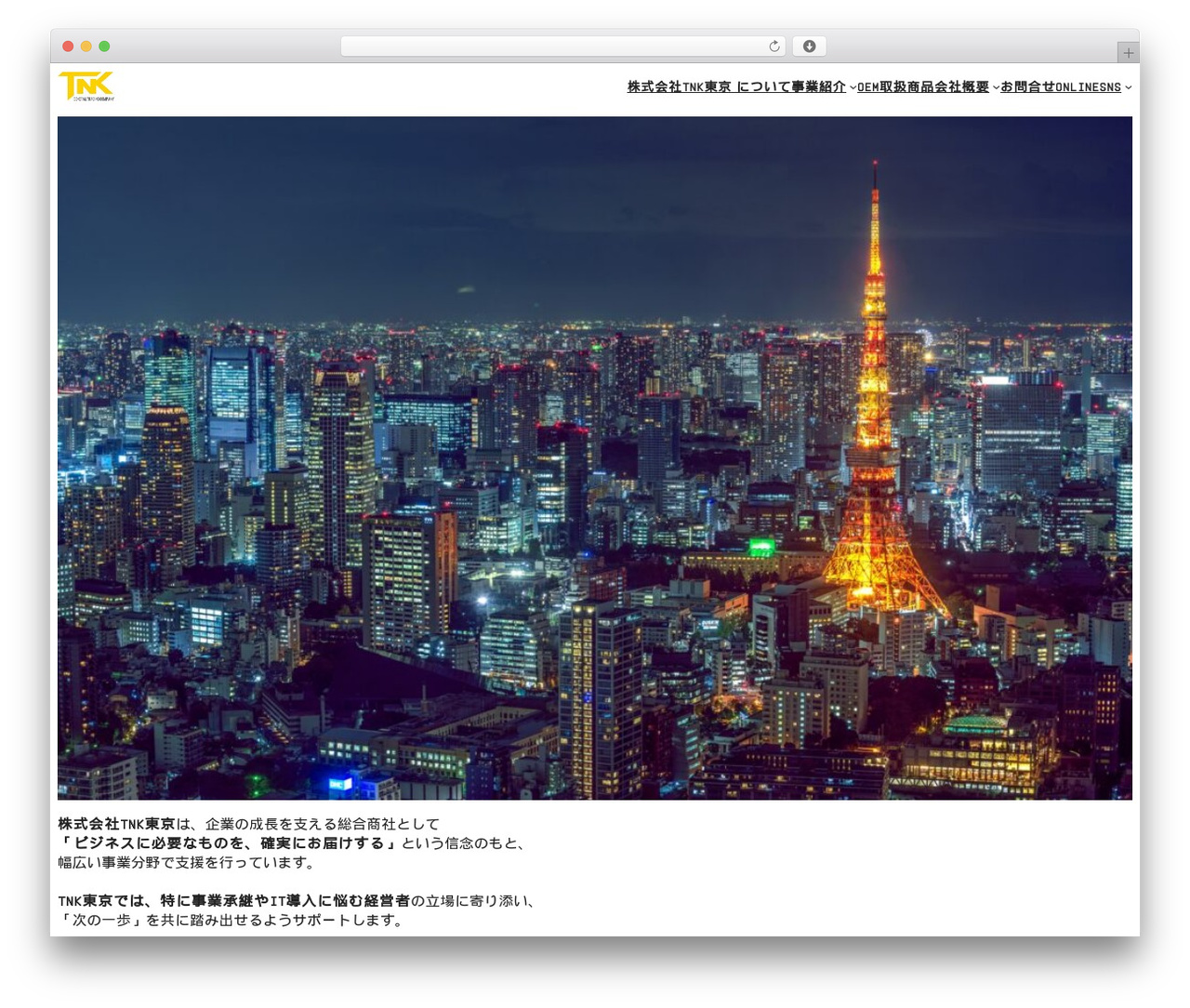1190x1008 pixels.
Task: Click the text 幅広い事業分野で支援を行っています。
Action: [189, 863]
